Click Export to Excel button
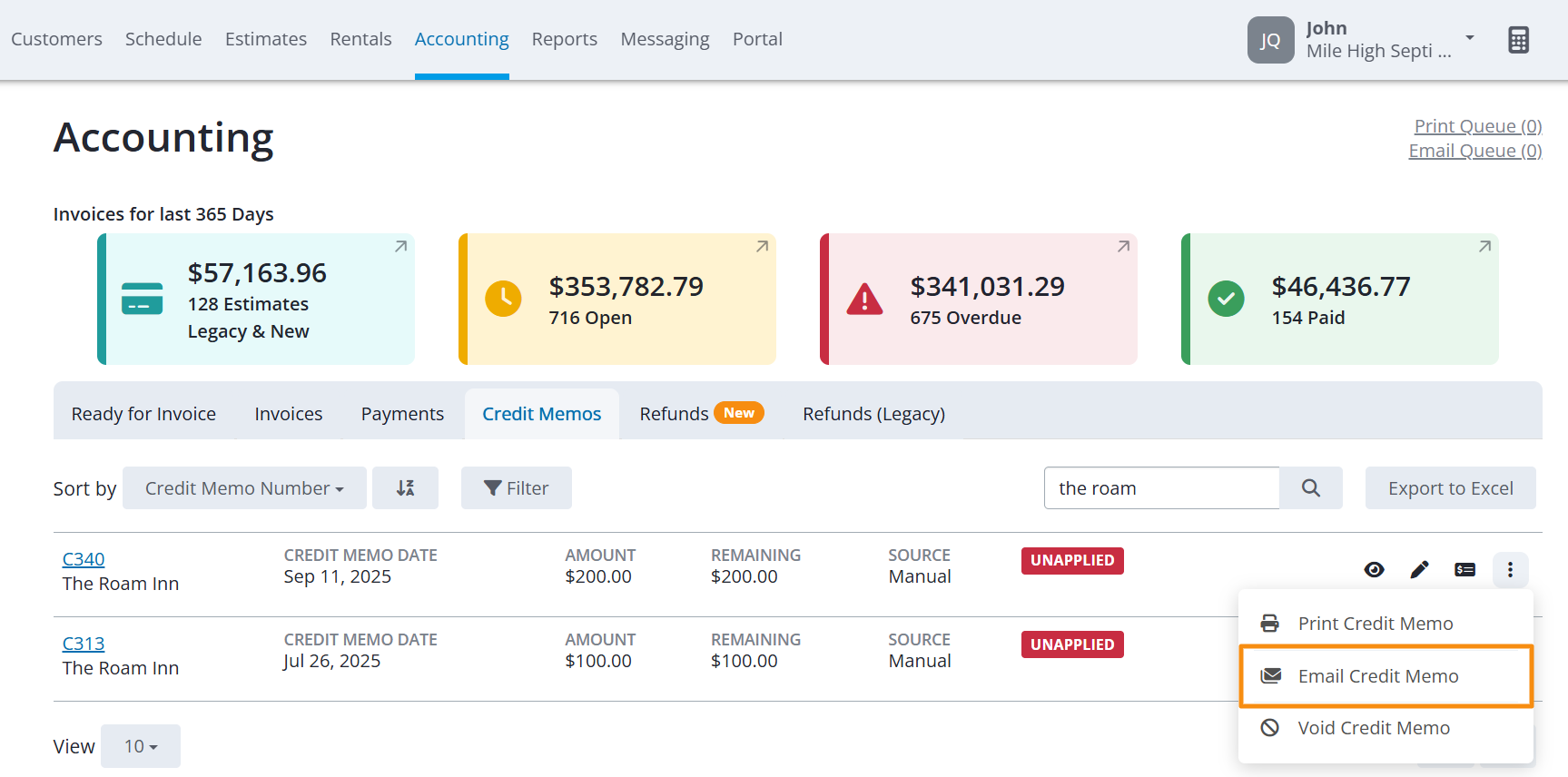Image resolution: width=1568 pixels, height=777 pixels. click(1451, 488)
